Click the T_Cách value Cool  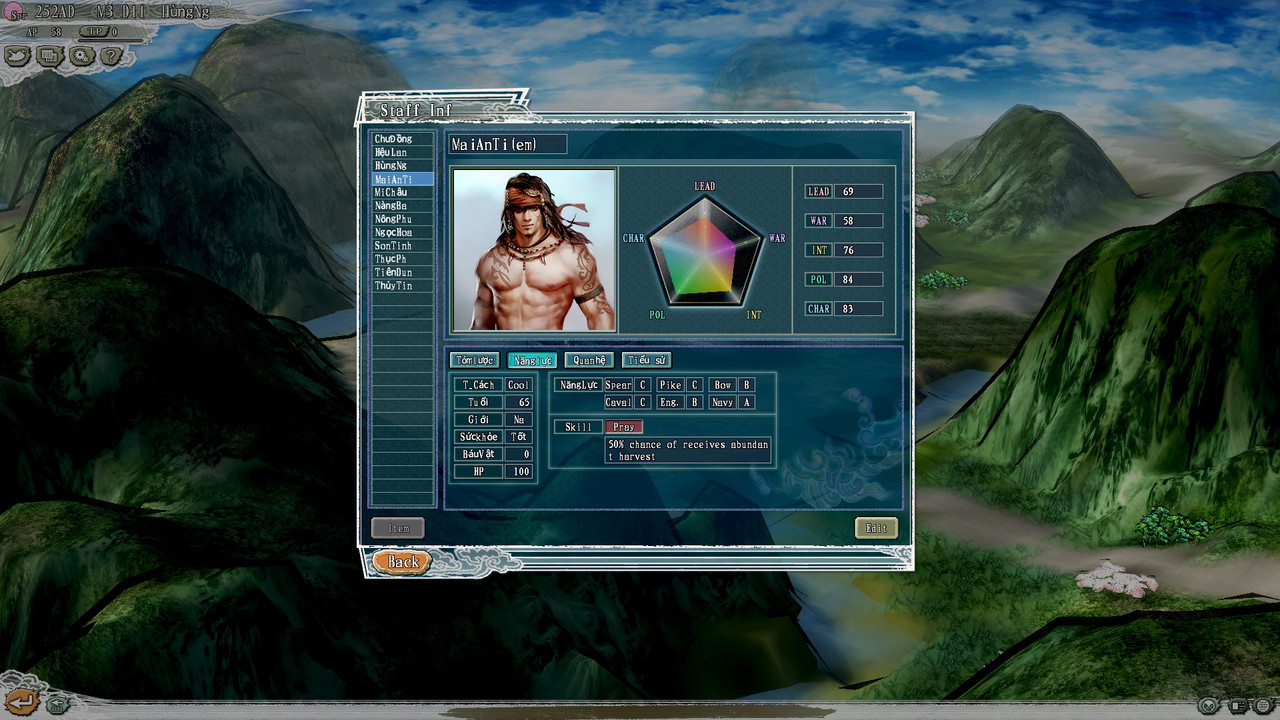pyautogui.click(x=518, y=385)
